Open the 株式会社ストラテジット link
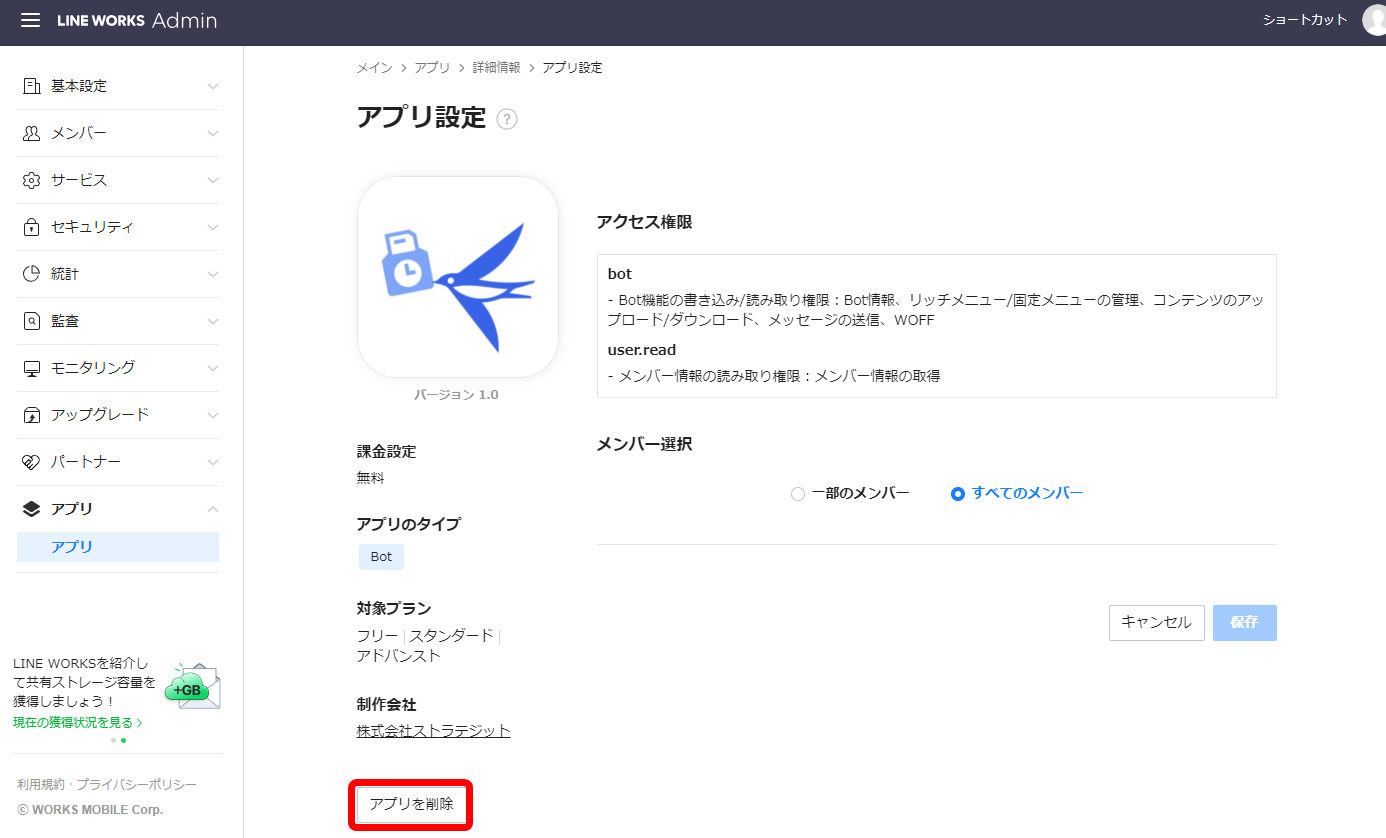1386x838 pixels. (x=433, y=731)
